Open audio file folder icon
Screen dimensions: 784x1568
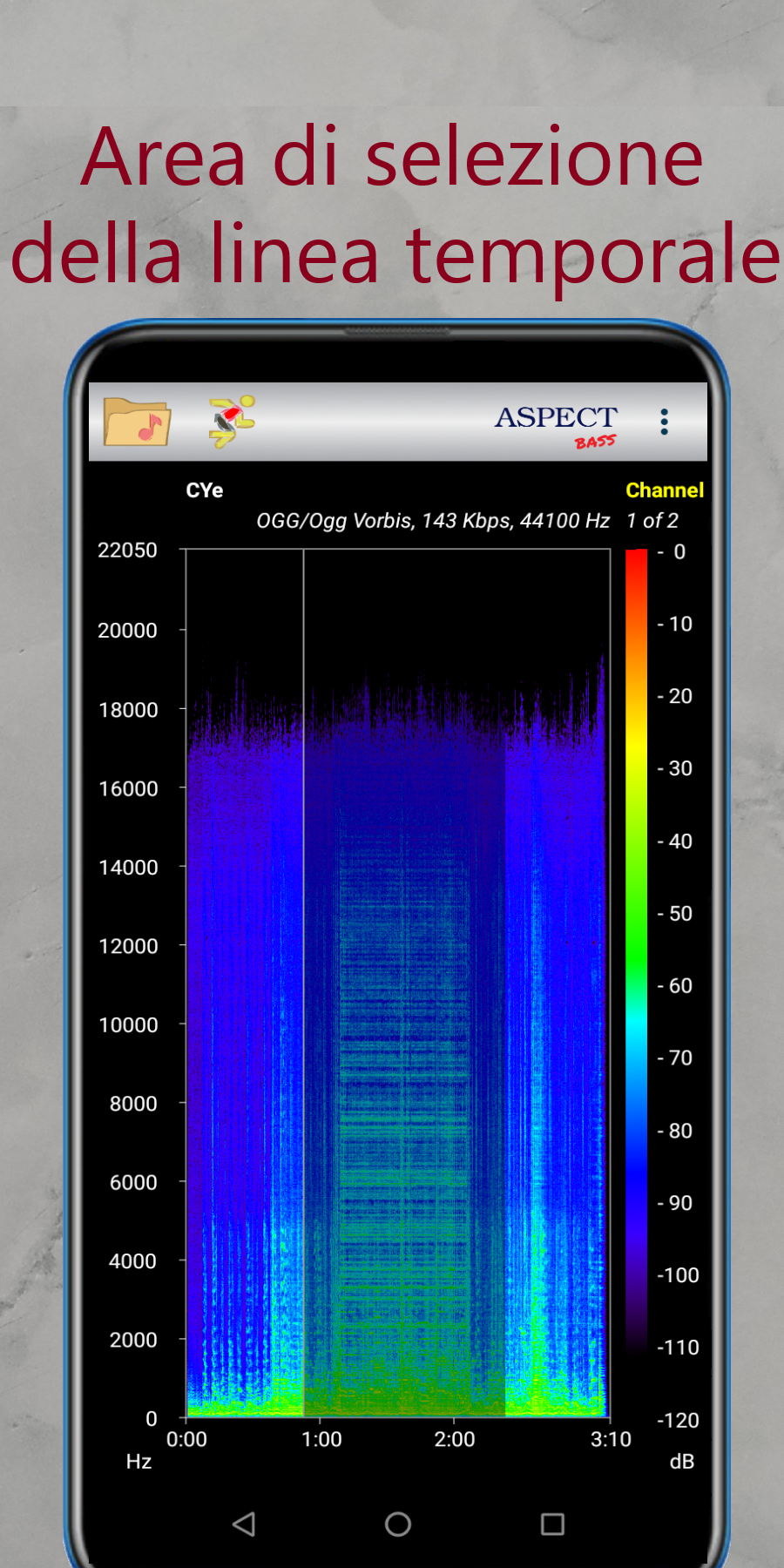tap(137, 422)
